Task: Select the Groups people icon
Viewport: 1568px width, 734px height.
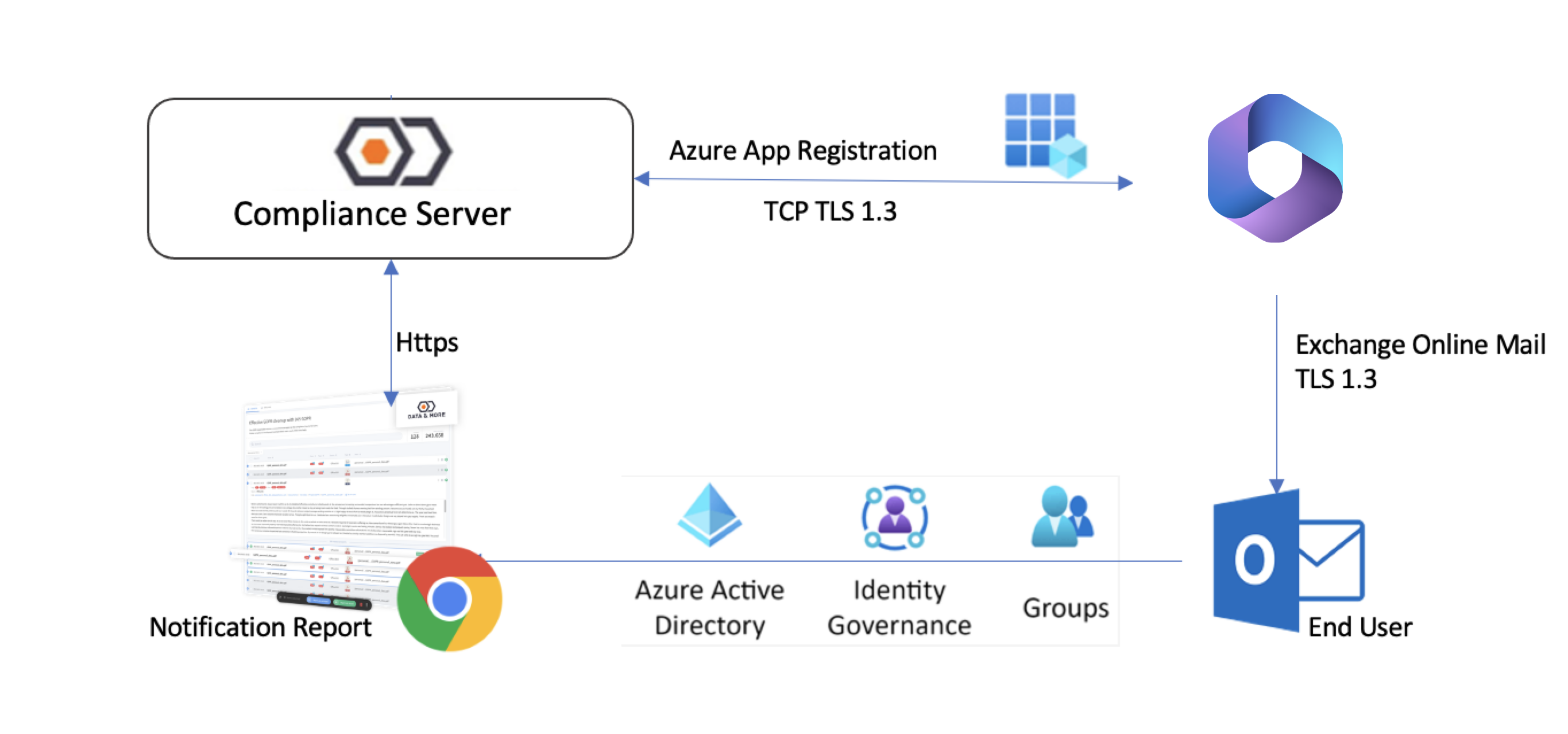Action: pos(1063,516)
